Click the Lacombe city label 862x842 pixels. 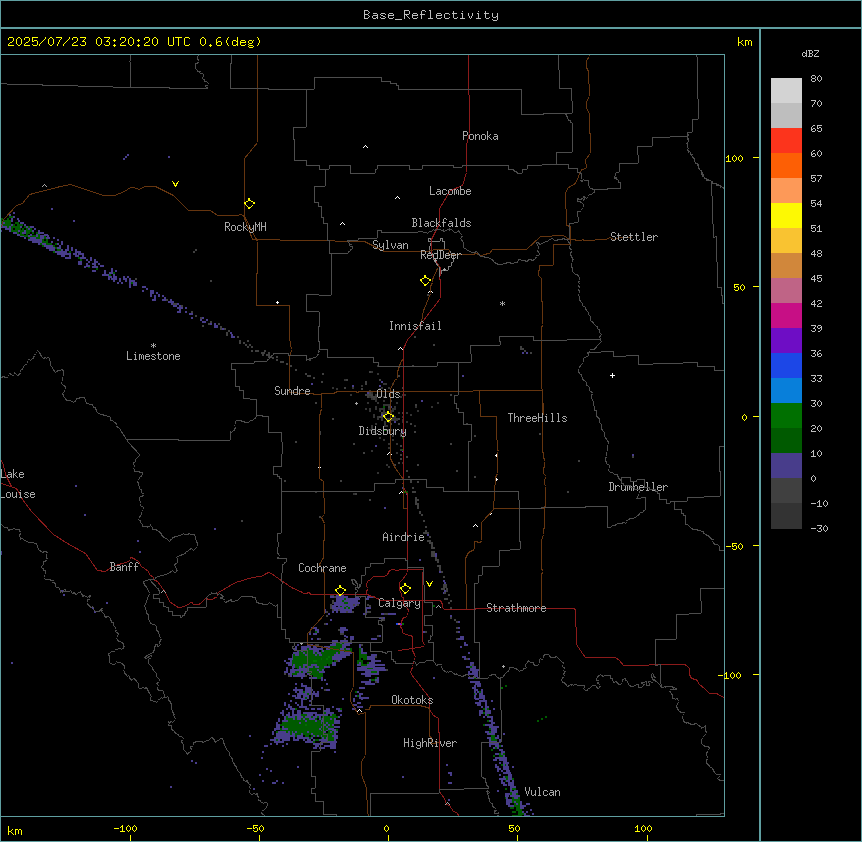pyautogui.click(x=450, y=191)
